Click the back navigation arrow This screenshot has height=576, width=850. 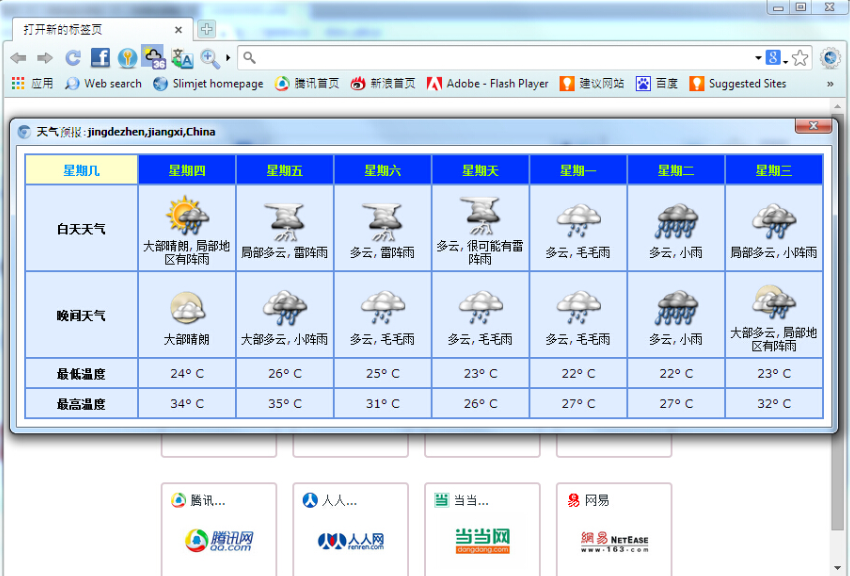(x=18, y=58)
